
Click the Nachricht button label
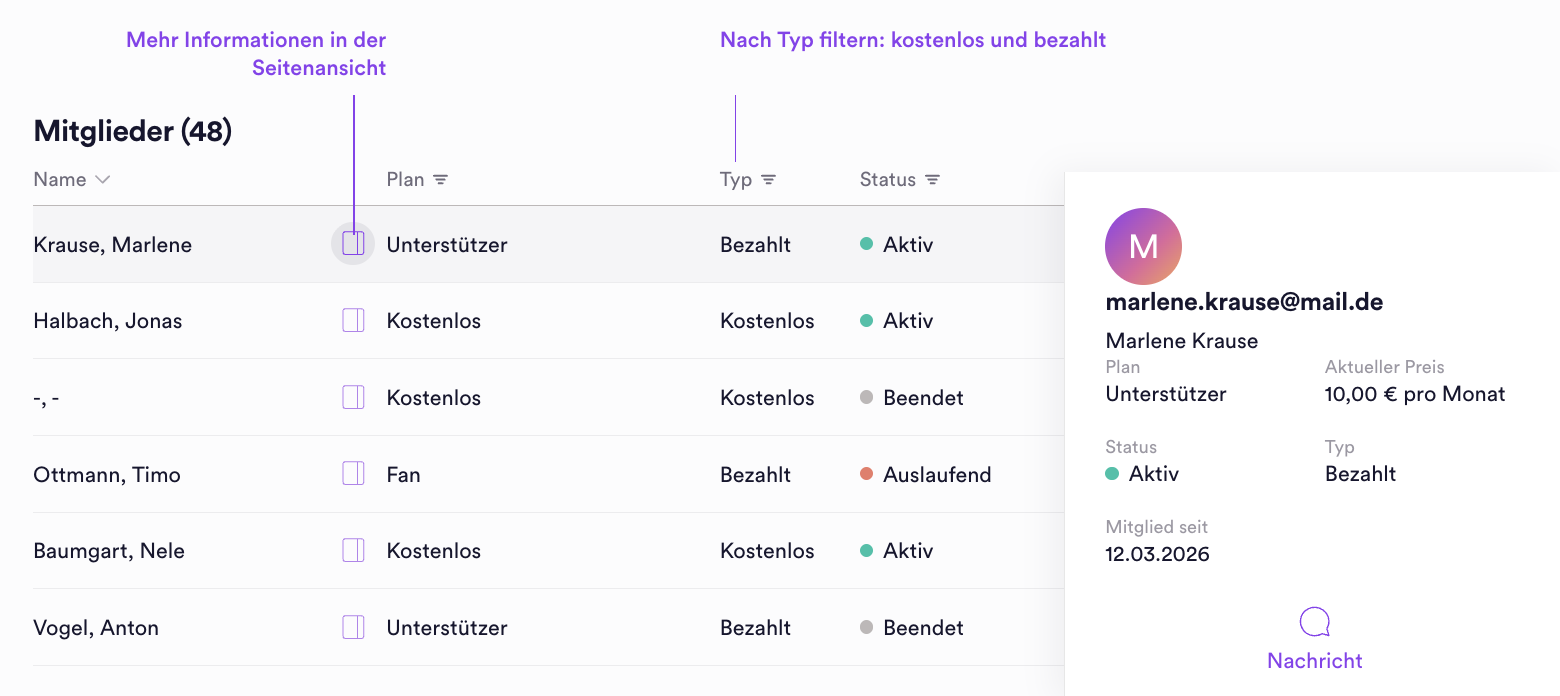tap(1315, 661)
